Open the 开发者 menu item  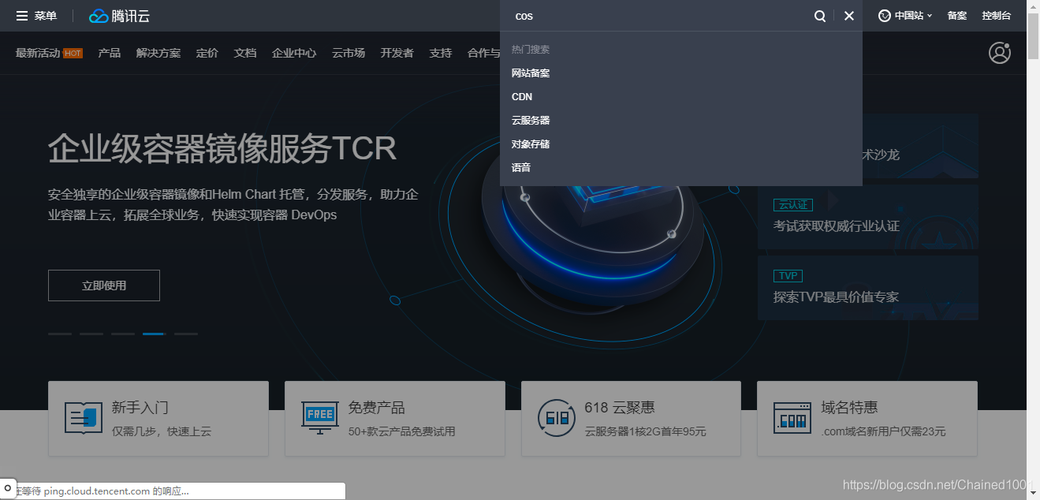[x=397, y=53]
